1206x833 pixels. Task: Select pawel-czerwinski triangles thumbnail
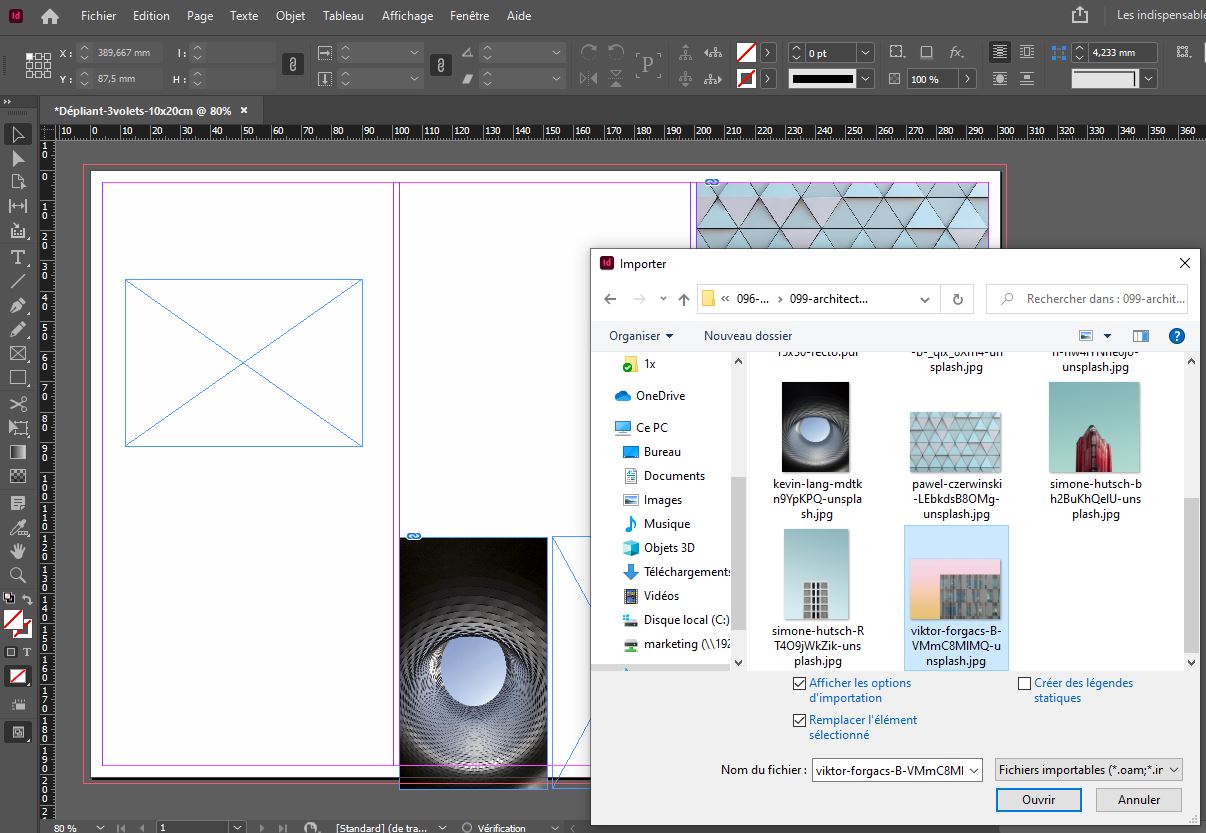(x=955, y=442)
